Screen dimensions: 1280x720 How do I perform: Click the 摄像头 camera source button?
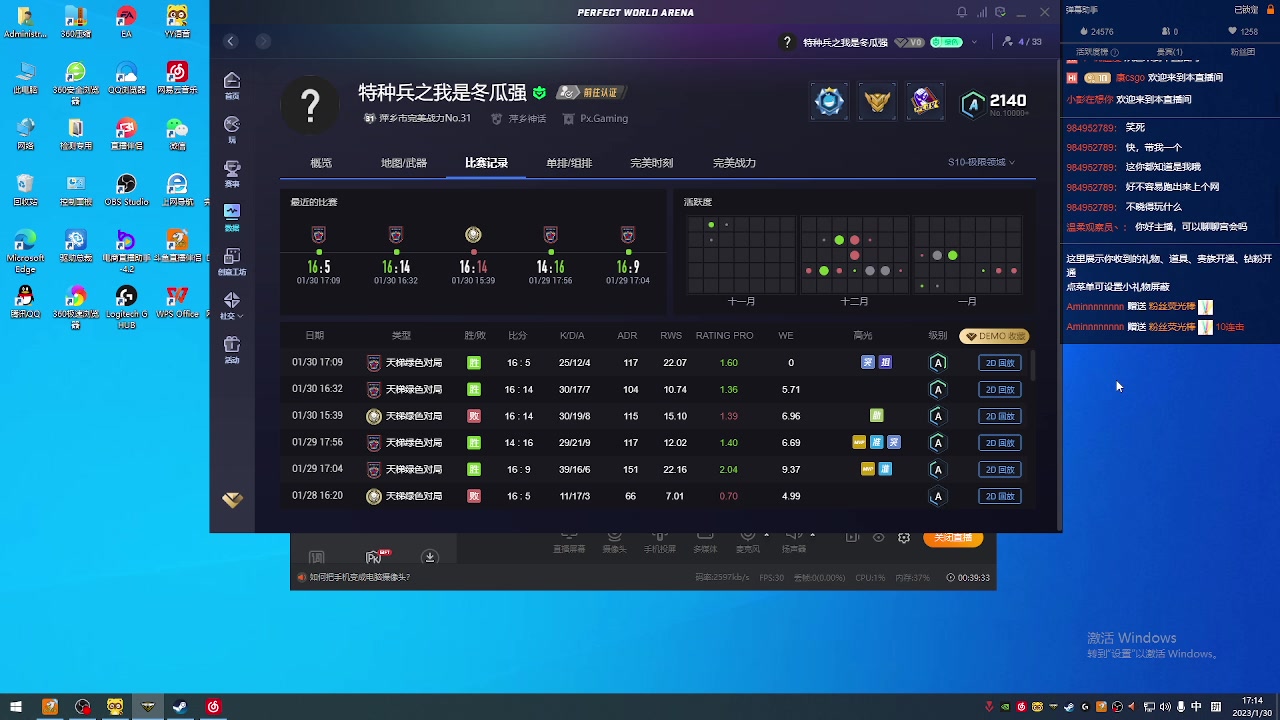pyautogui.click(x=614, y=541)
